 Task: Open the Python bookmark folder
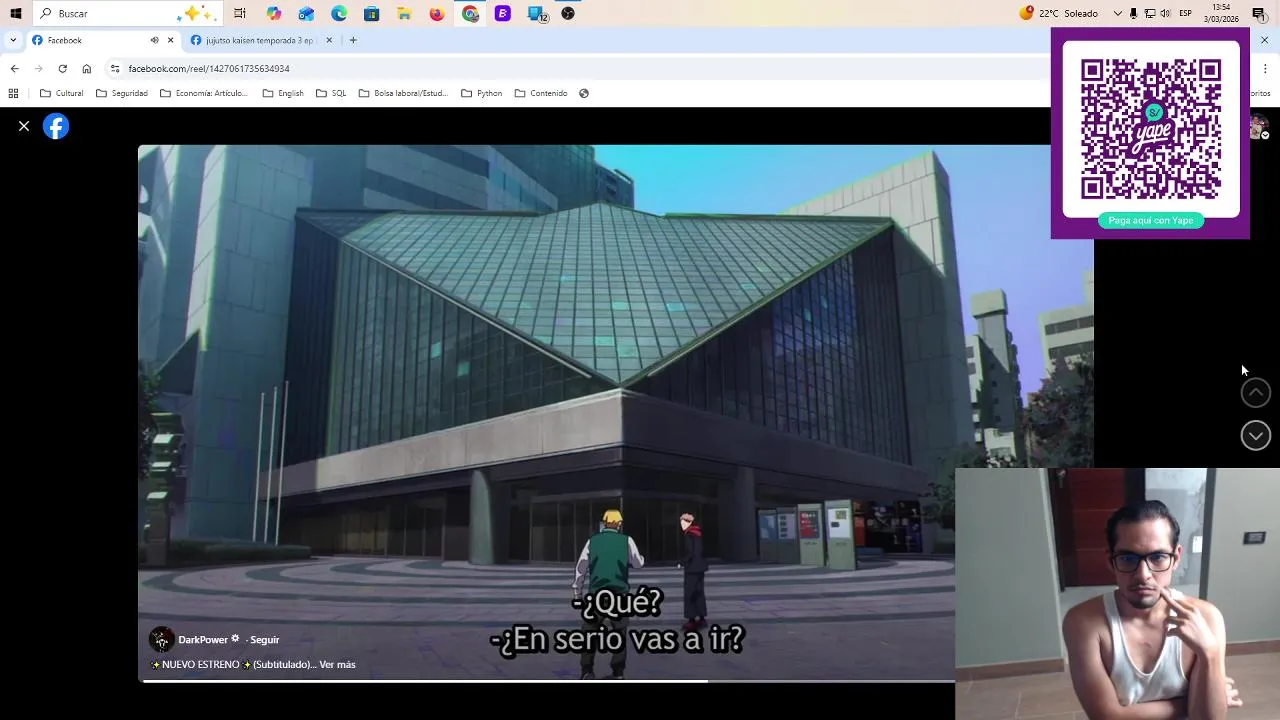(x=482, y=93)
